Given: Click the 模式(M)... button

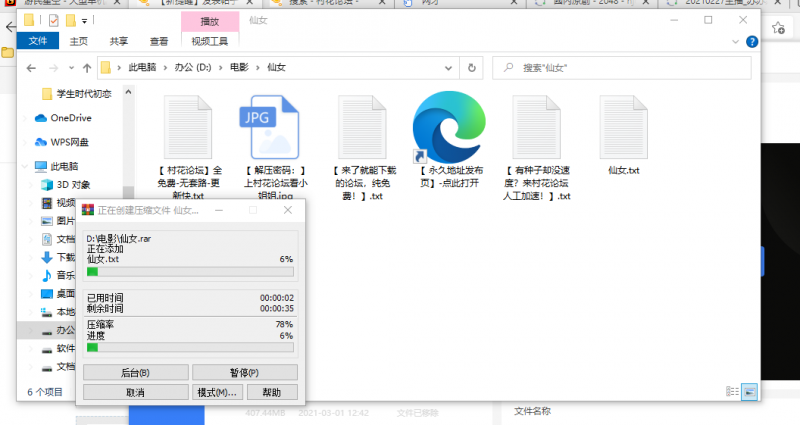Looking at the screenshot, I should pos(219,392).
